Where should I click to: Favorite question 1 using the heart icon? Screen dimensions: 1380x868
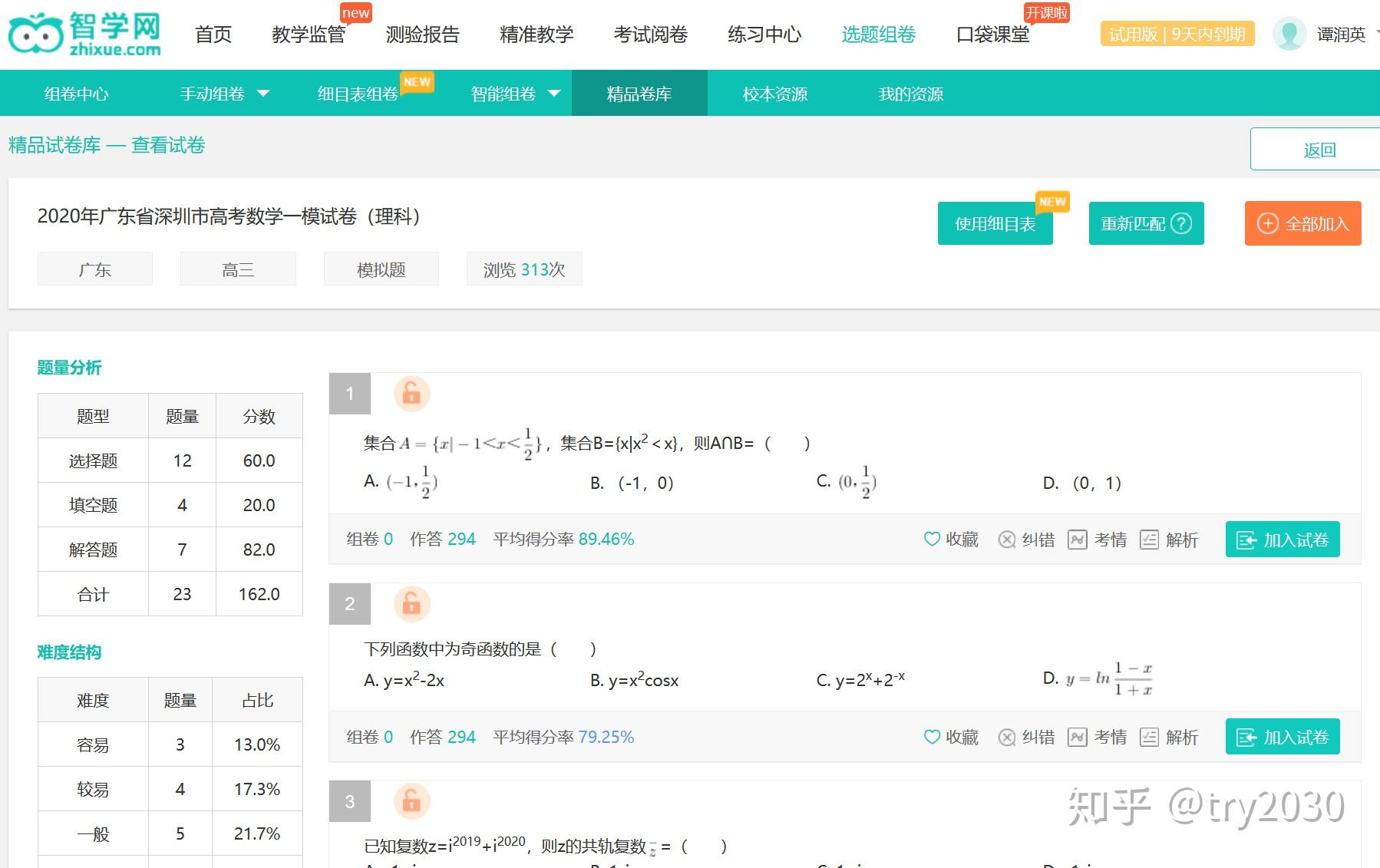tap(933, 539)
